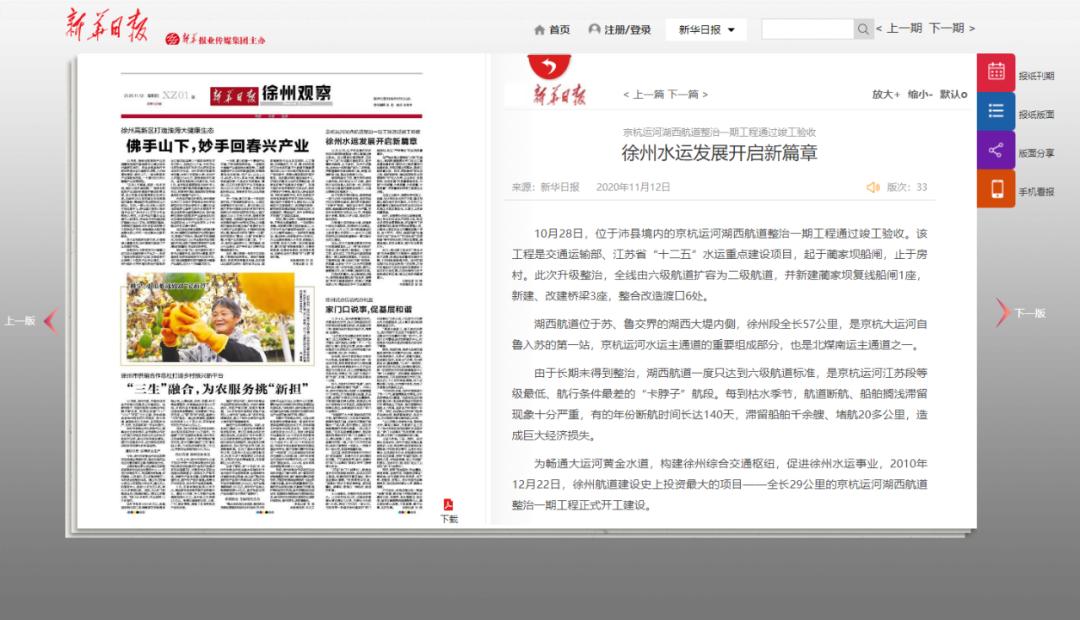Image resolution: width=1080 pixels, height=620 pixels.
Task: Click the red back-arrow icon above article
Action: point(549,66)
